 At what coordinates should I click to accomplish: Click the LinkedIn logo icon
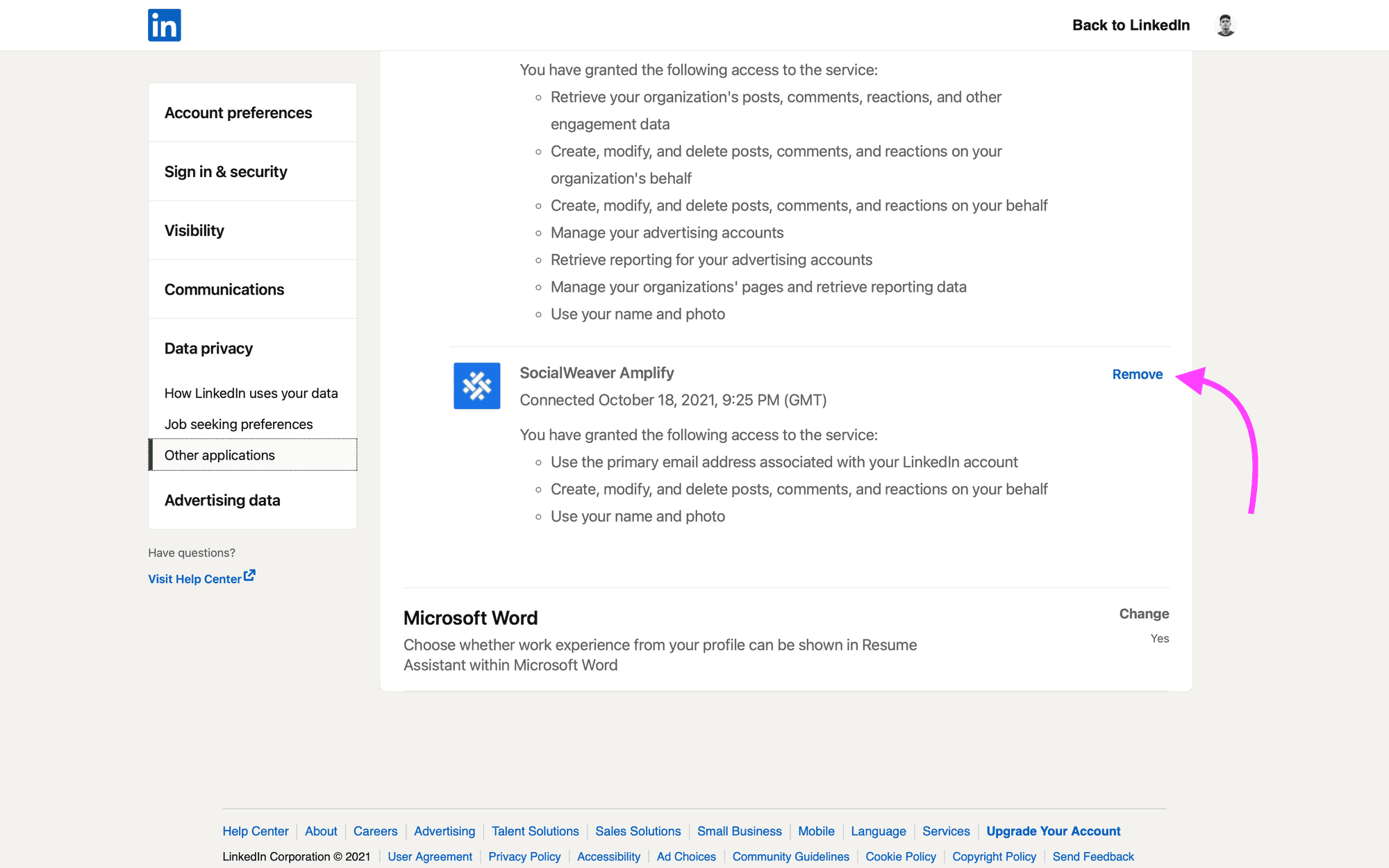tap(164, 24)
